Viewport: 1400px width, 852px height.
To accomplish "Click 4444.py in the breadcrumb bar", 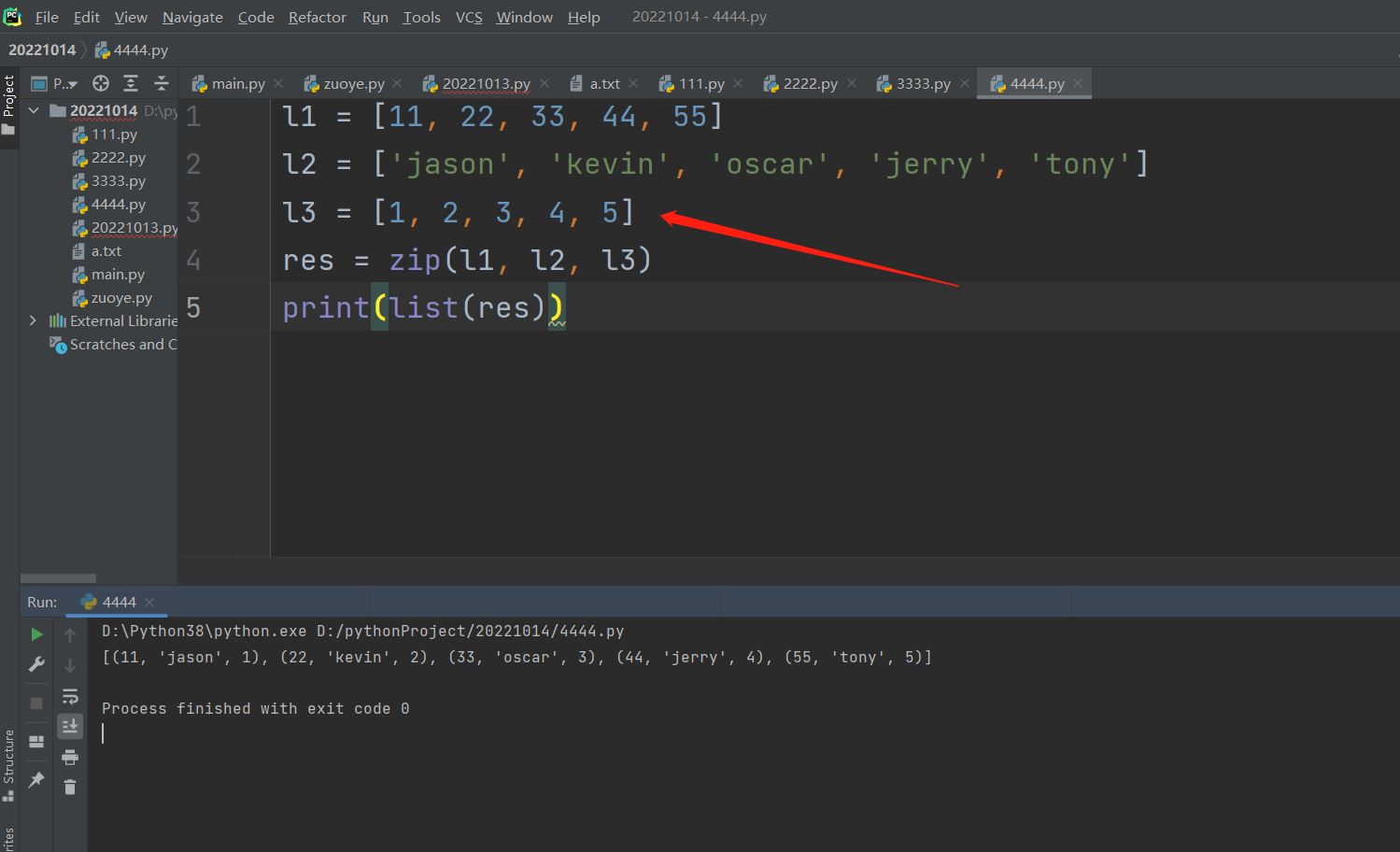I will [x=132, y=50].
